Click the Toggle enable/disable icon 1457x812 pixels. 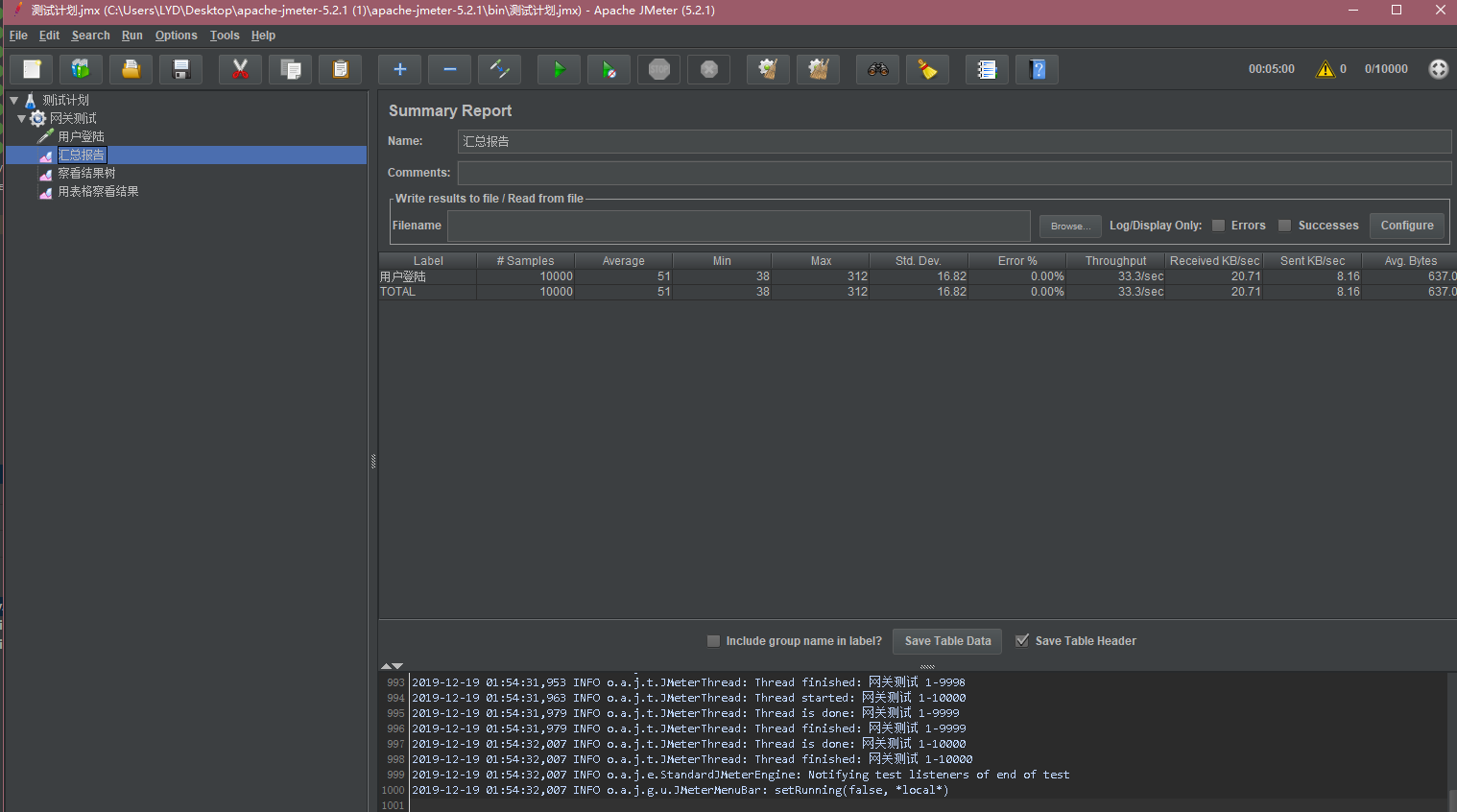pyautogui.click(x=500, y=69)
